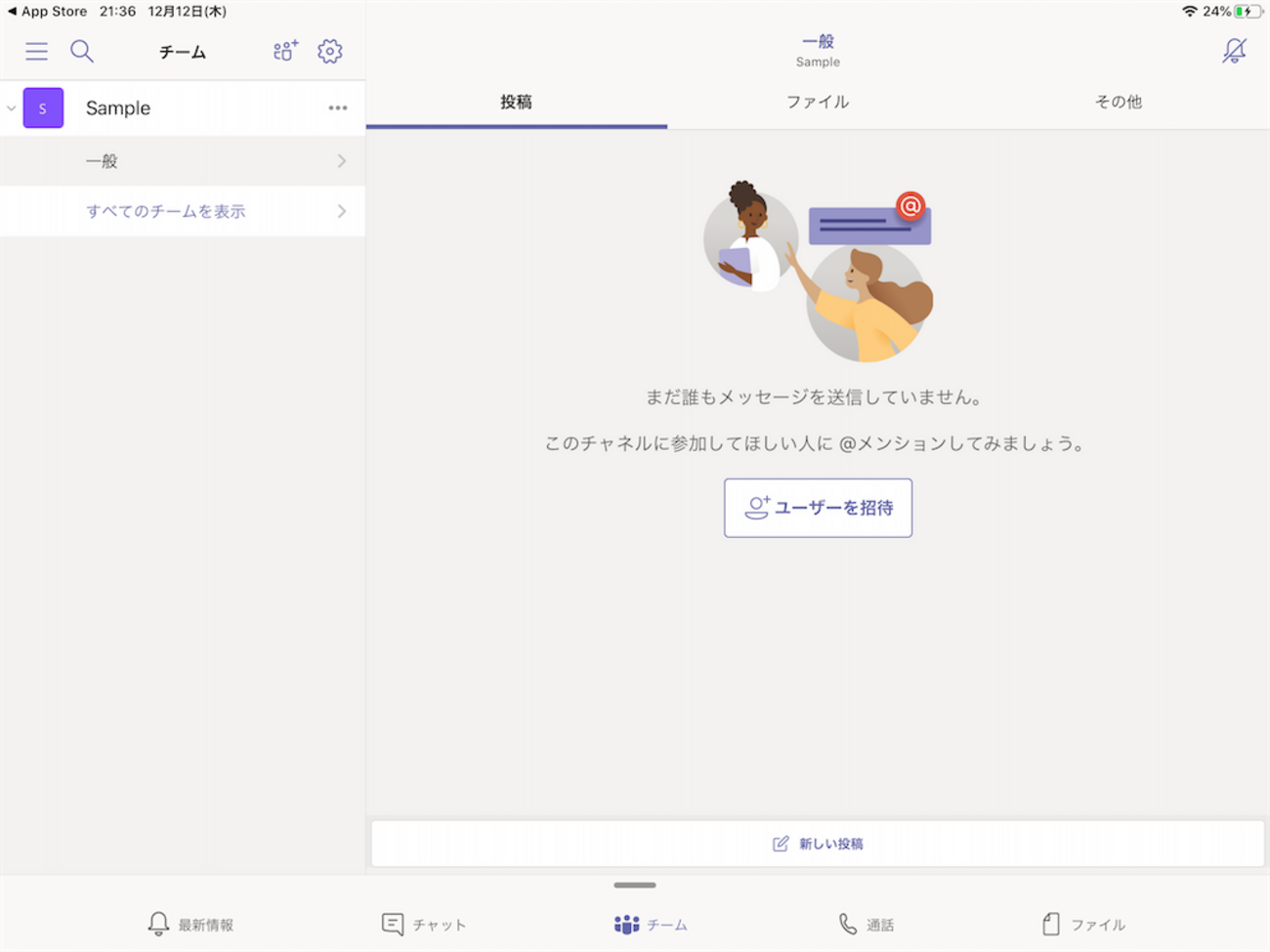Open チャット in the bottom bar

click(x=424, y=924)
